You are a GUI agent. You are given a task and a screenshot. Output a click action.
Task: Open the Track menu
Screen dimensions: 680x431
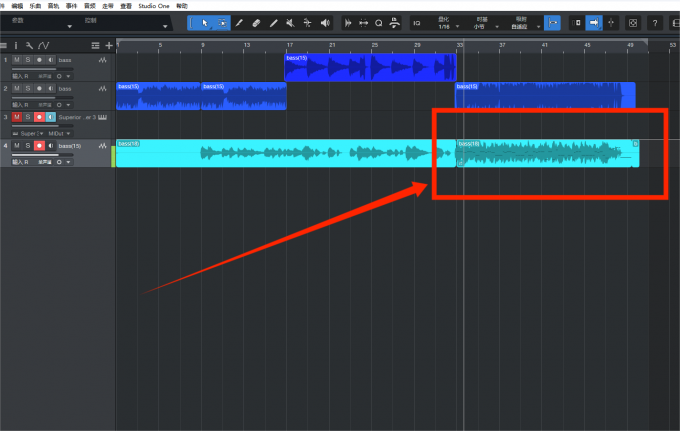(x=53, y=6)
